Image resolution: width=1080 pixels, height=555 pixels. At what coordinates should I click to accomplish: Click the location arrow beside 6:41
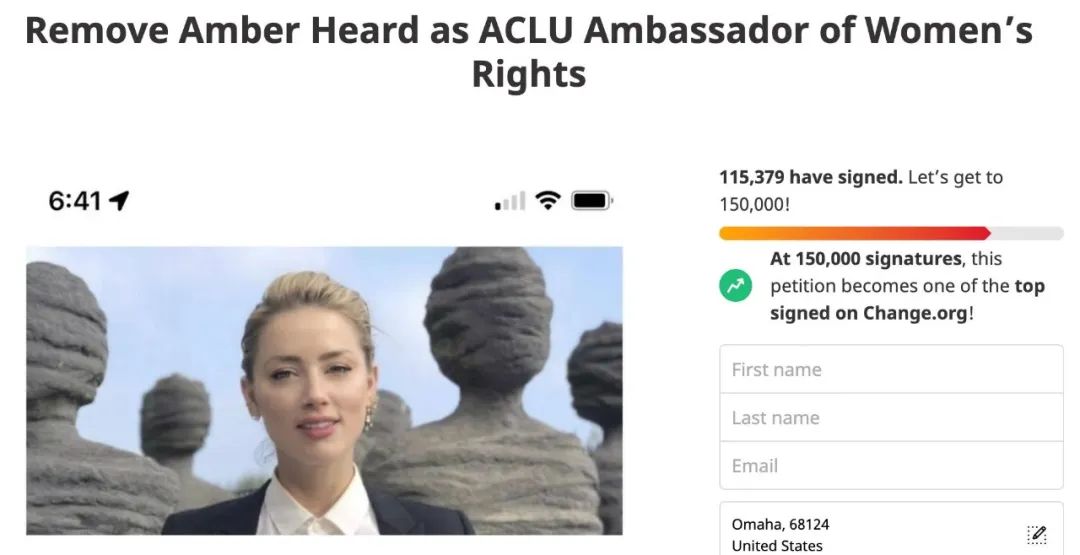[x=119, y=200]
